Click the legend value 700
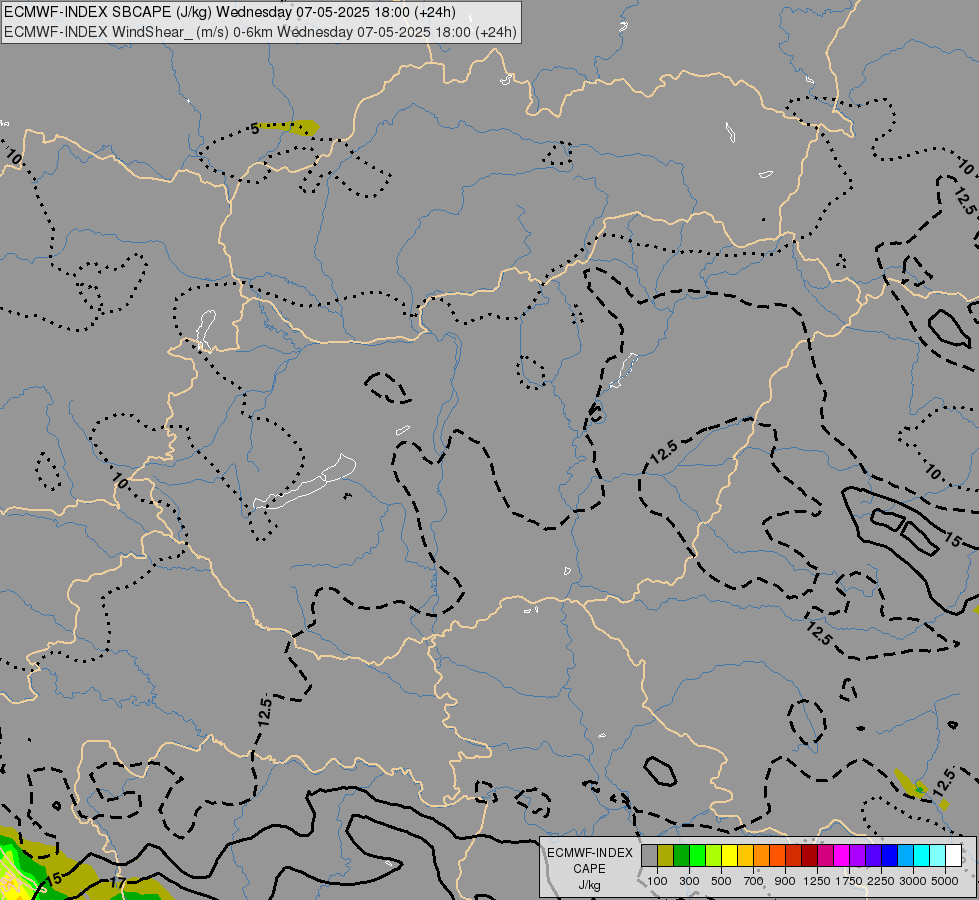The width and height of the screenshot is (979, 900). click(x=753, y=881)
